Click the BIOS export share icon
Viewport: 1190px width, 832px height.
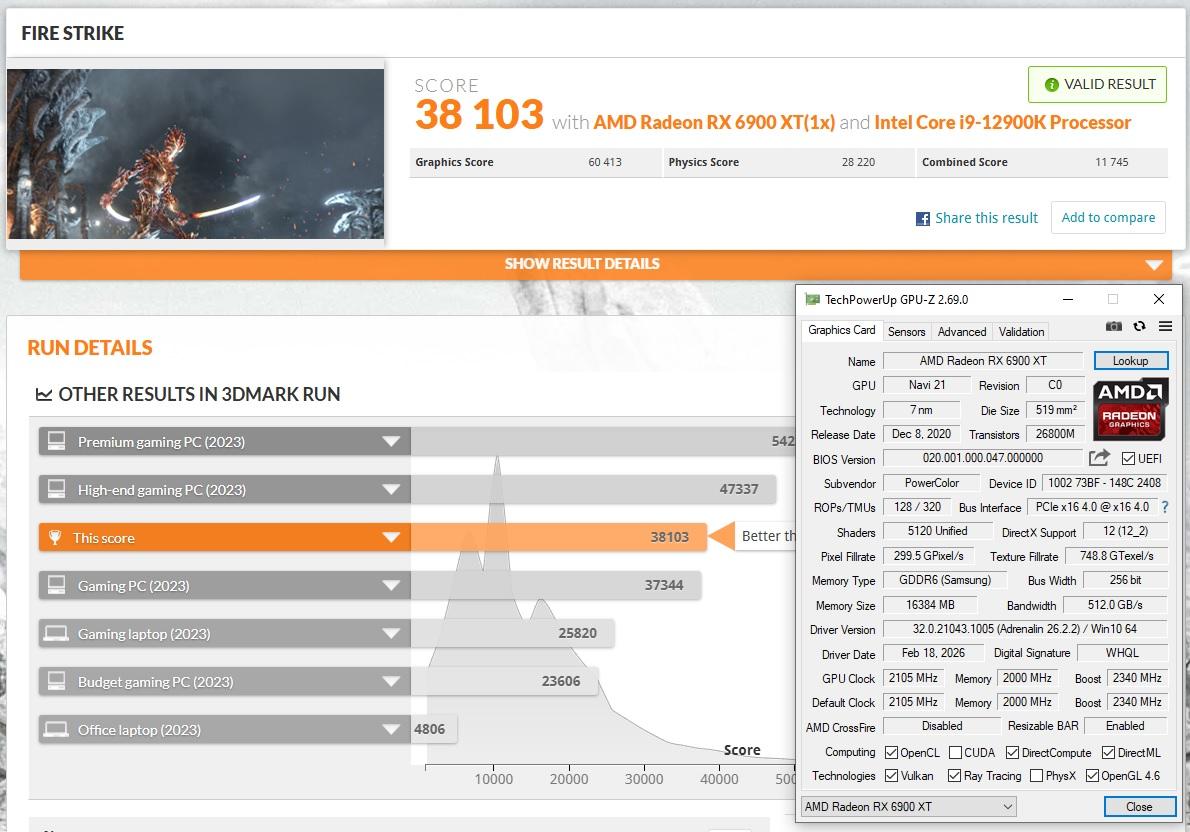click(1099, 458)
